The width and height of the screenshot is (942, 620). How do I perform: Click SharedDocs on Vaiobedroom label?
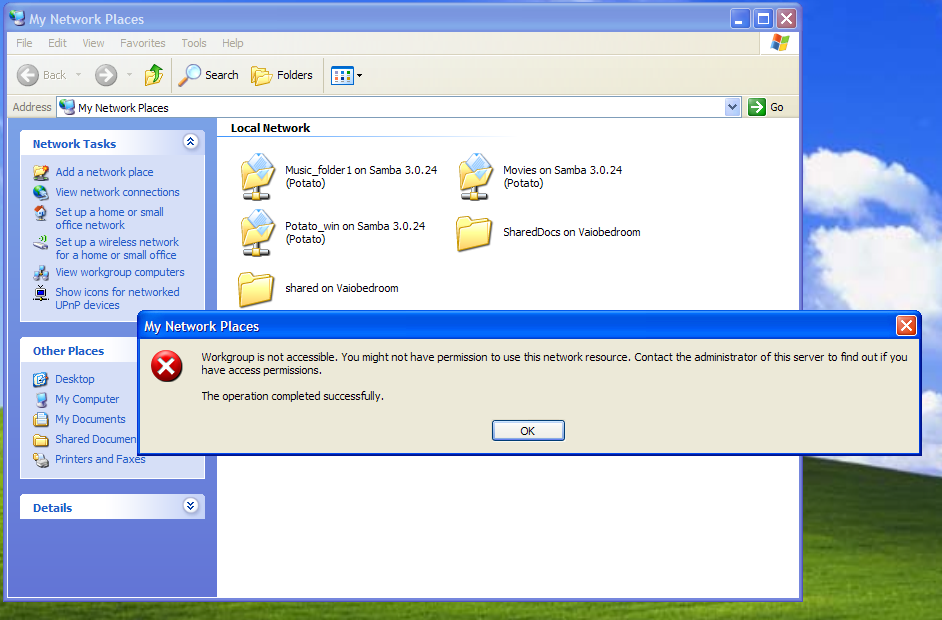(572, 232)
